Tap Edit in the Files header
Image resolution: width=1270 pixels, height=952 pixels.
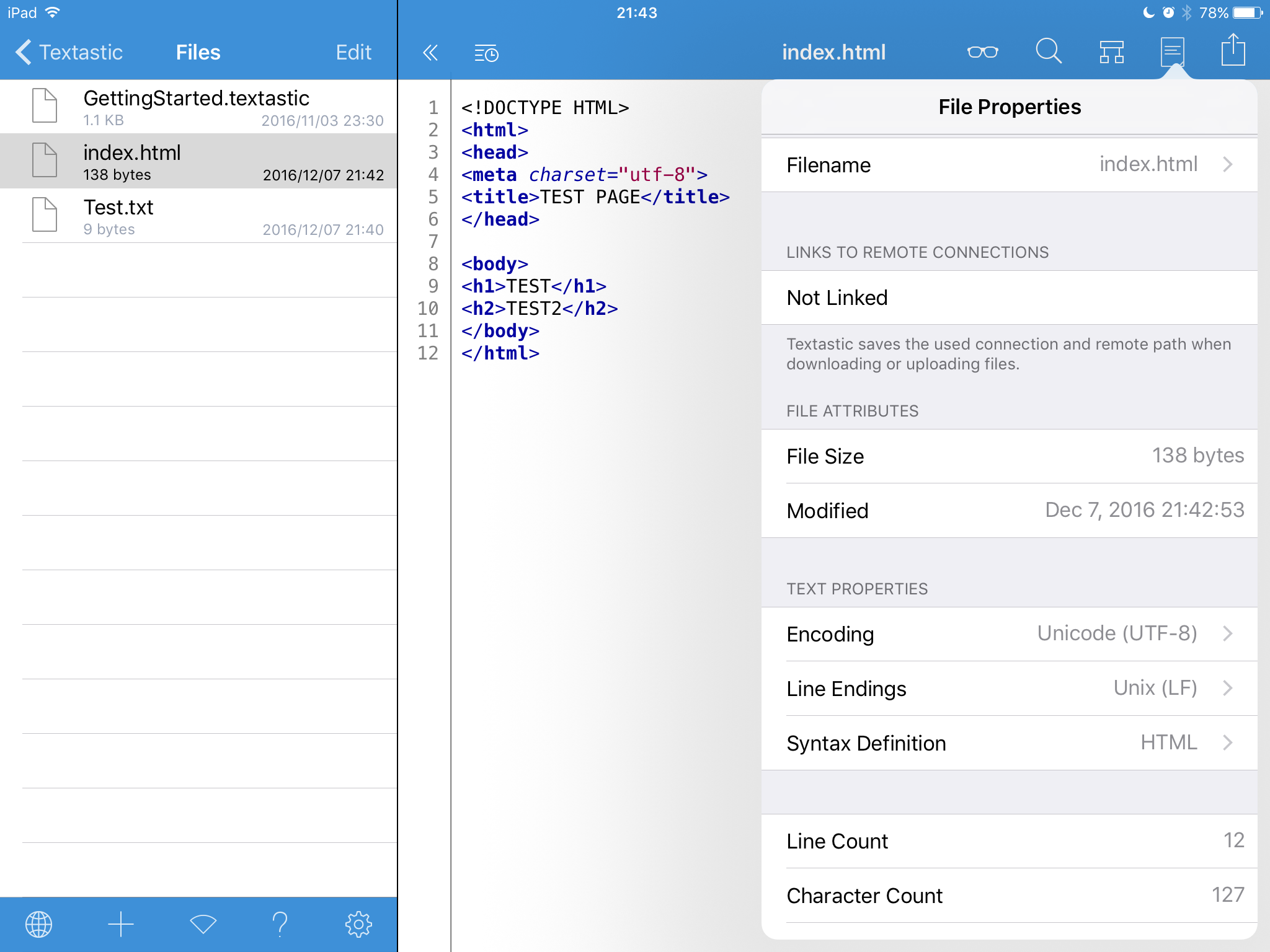[x=353, y=53]
